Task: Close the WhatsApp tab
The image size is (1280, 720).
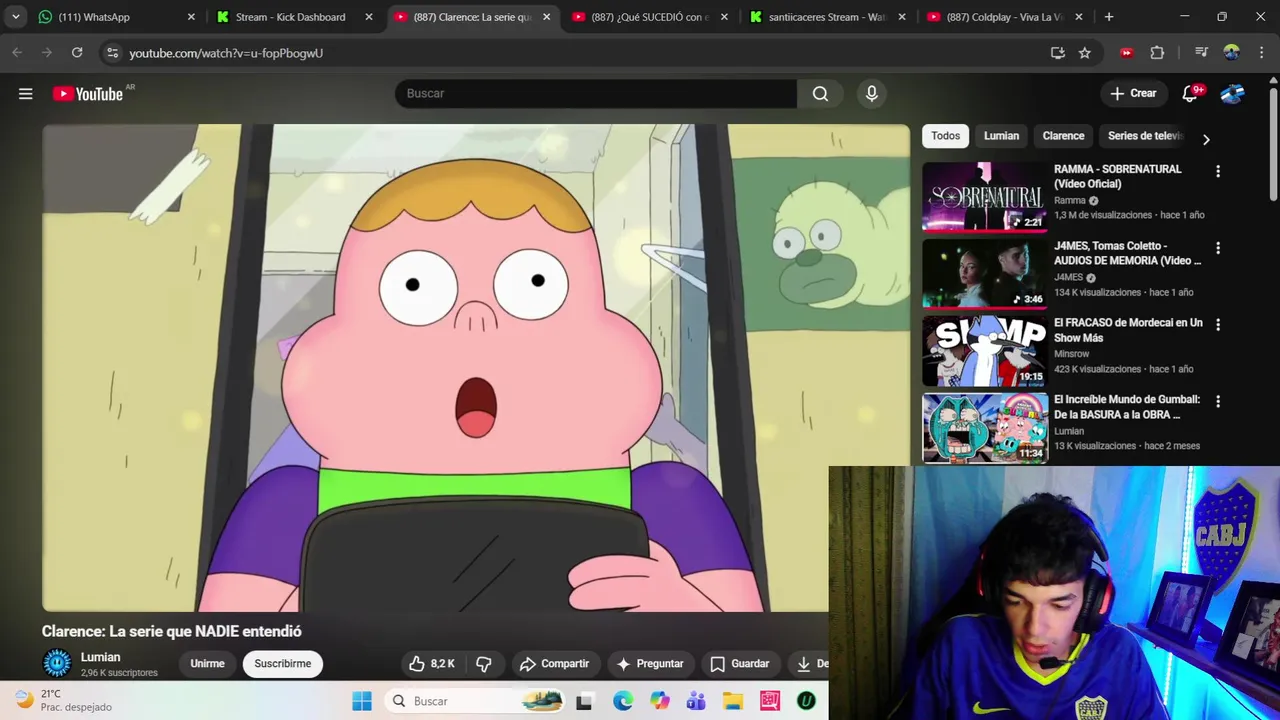Action: pos(191,17)
